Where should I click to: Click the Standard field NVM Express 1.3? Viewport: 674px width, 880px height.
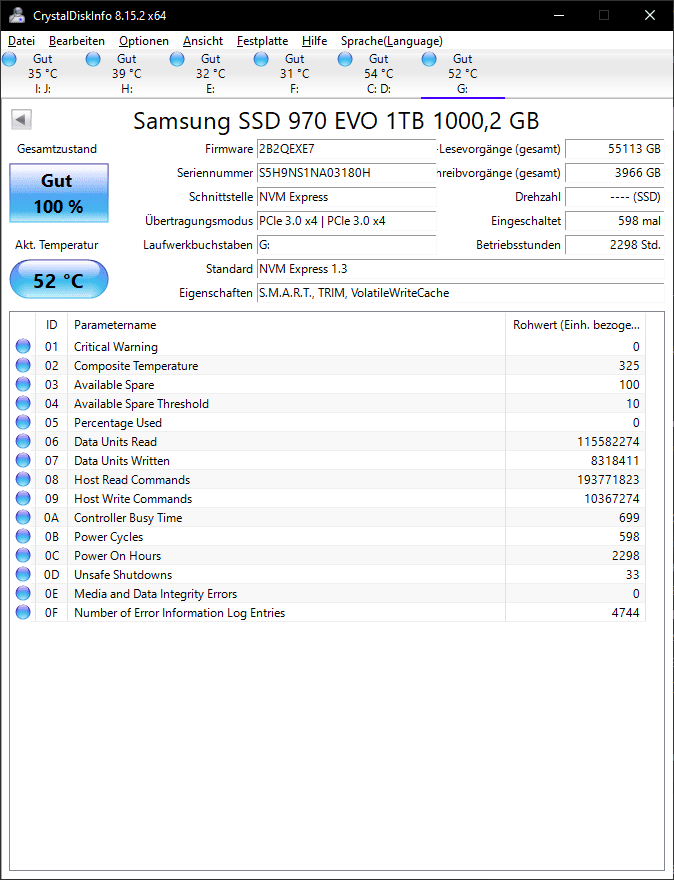click(x=460, y=269)
